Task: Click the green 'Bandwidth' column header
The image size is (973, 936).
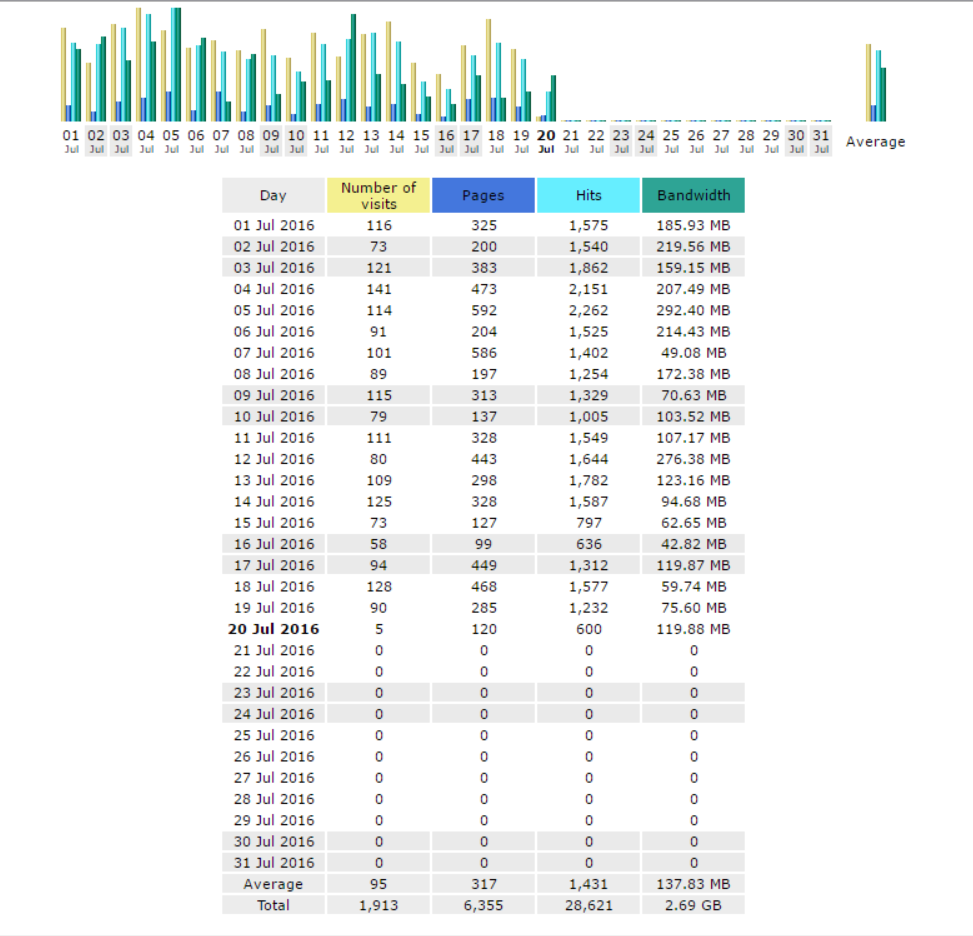Action: coord(693,196)
